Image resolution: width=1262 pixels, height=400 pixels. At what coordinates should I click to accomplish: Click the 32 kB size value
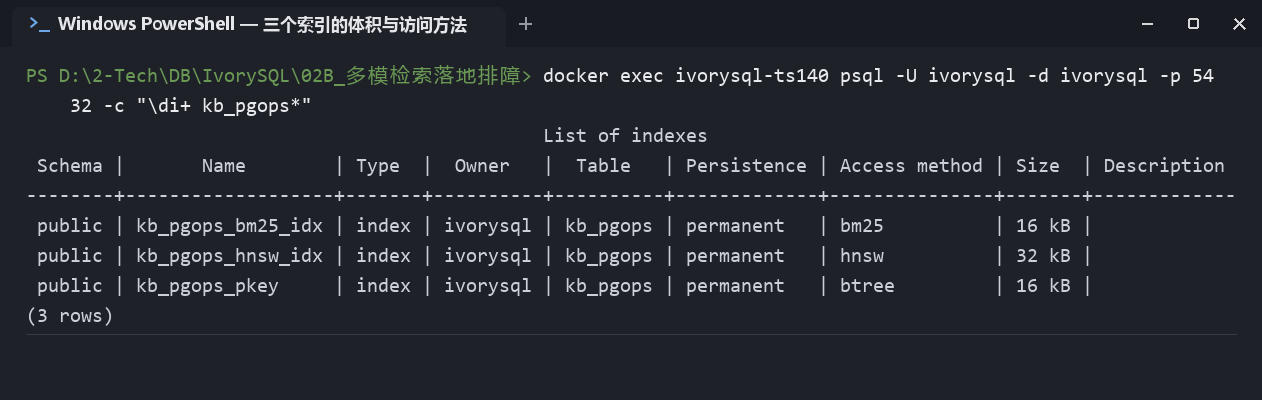click(1043, 256)
